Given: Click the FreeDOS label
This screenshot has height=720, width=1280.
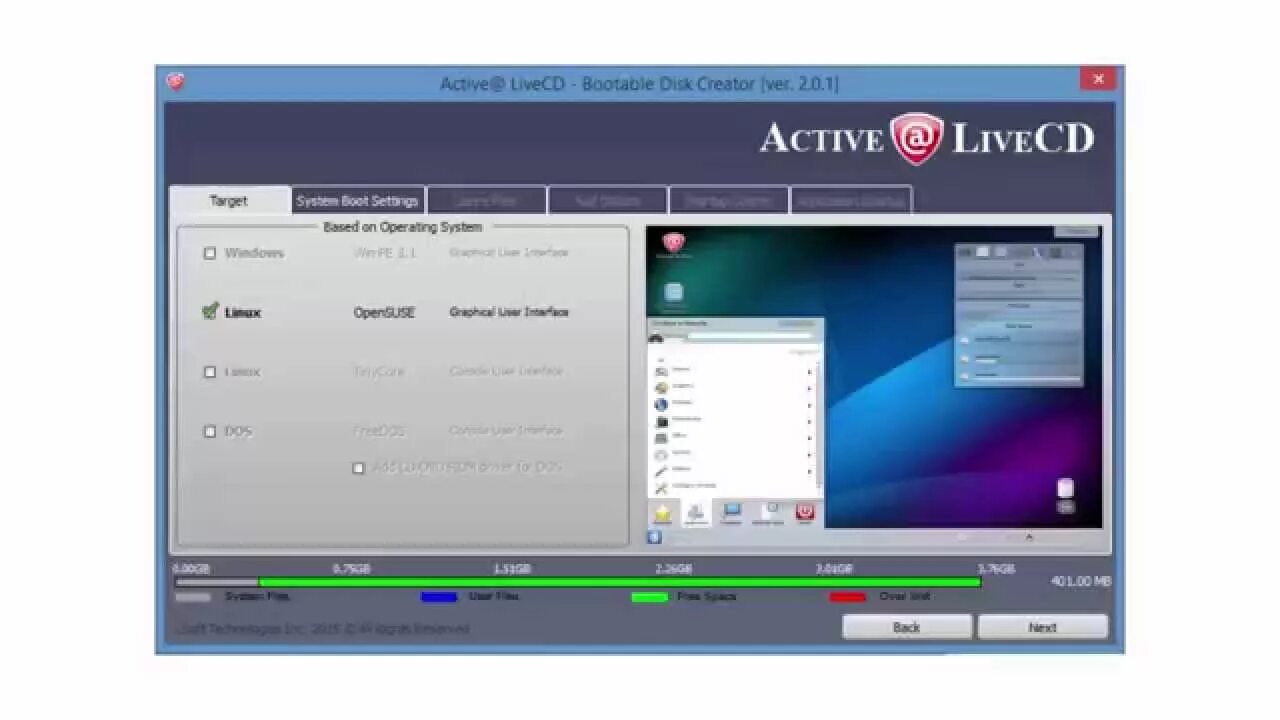Looking at the screenshot, I should tap(380, 431).
